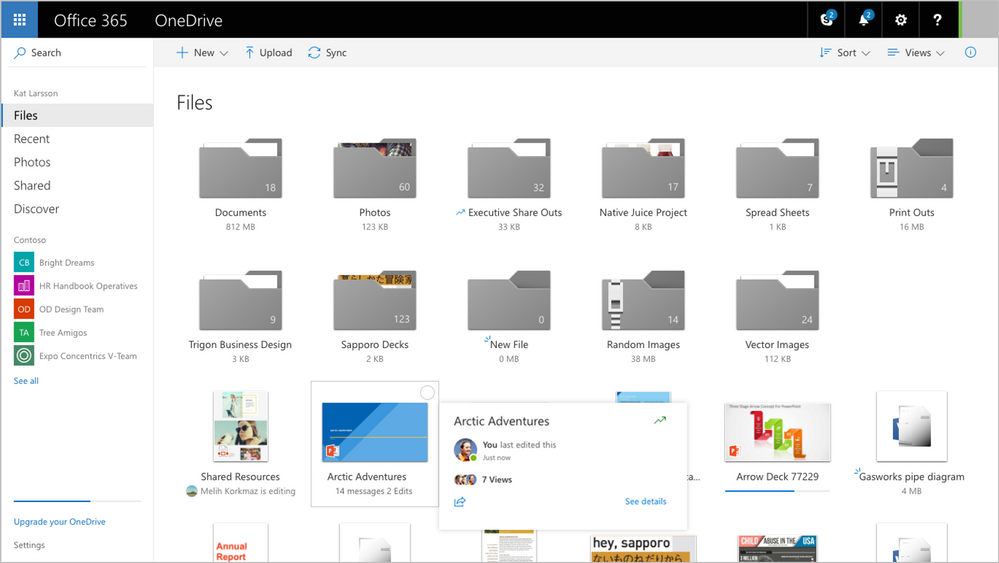Viewport: 999px width, 563px height.
Task: Expand the Sort dropdown
Action: (845, 53)
